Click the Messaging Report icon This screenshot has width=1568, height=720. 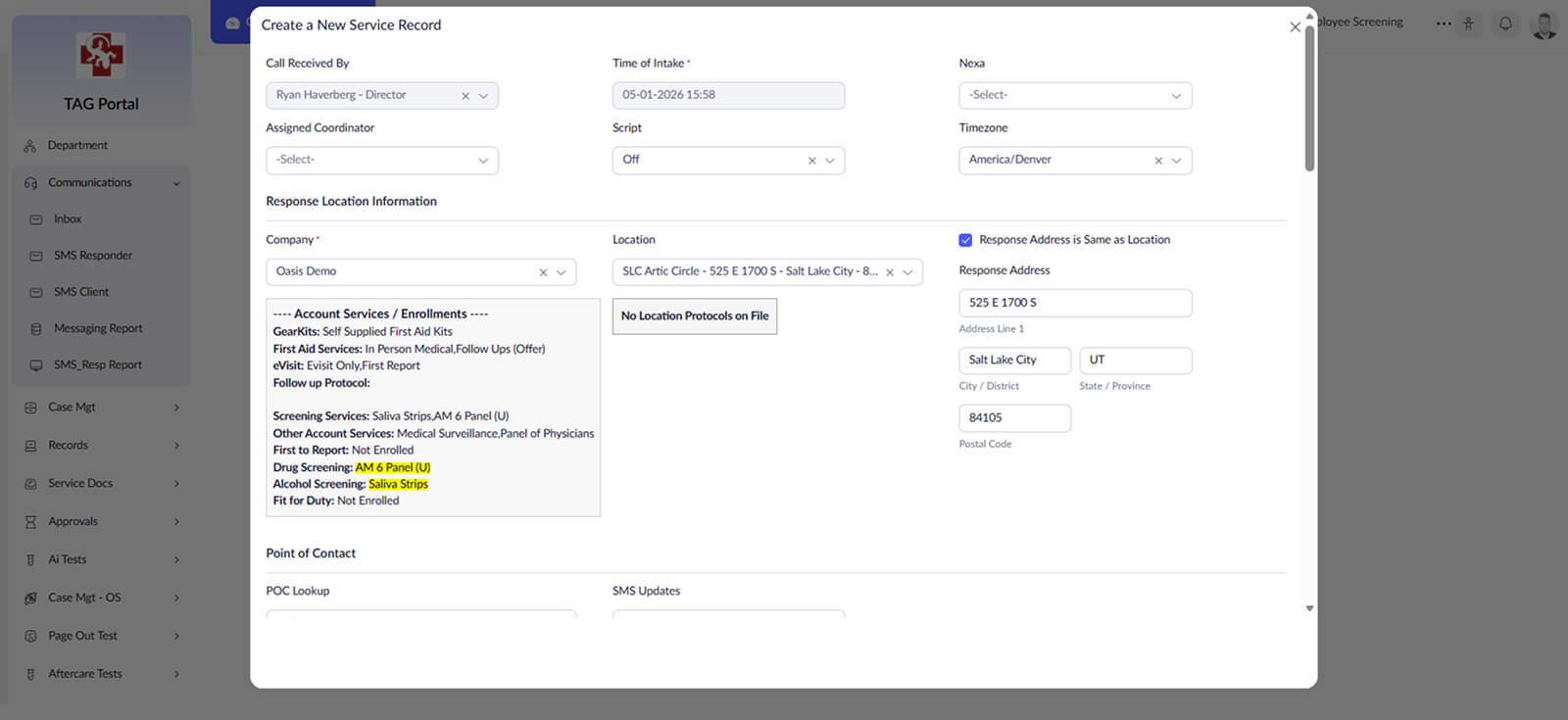point(36,329)
